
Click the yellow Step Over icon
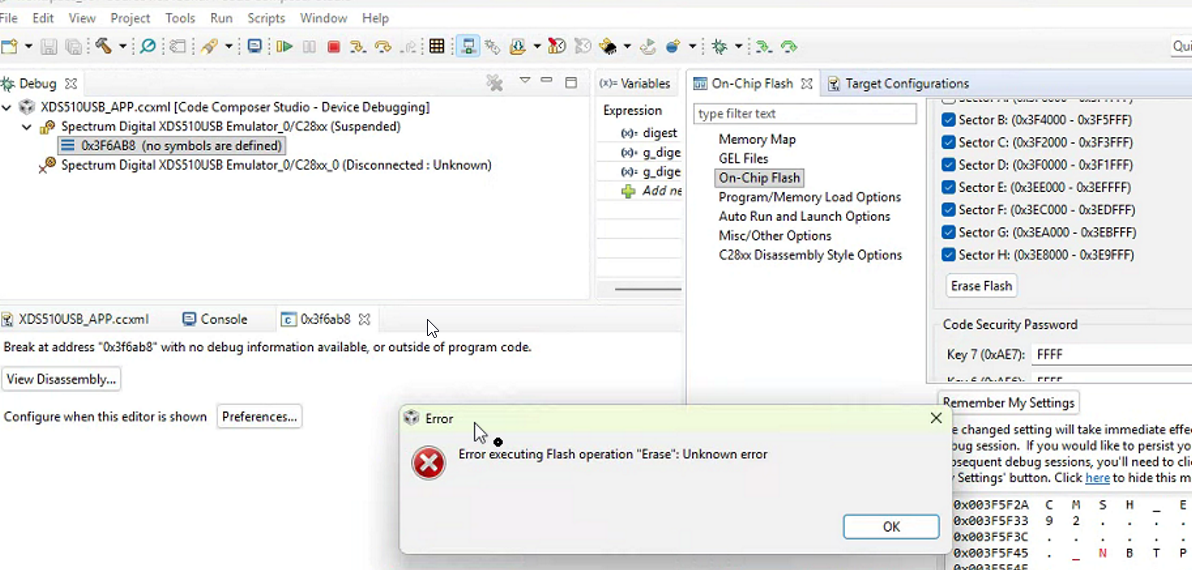point(383,47)
